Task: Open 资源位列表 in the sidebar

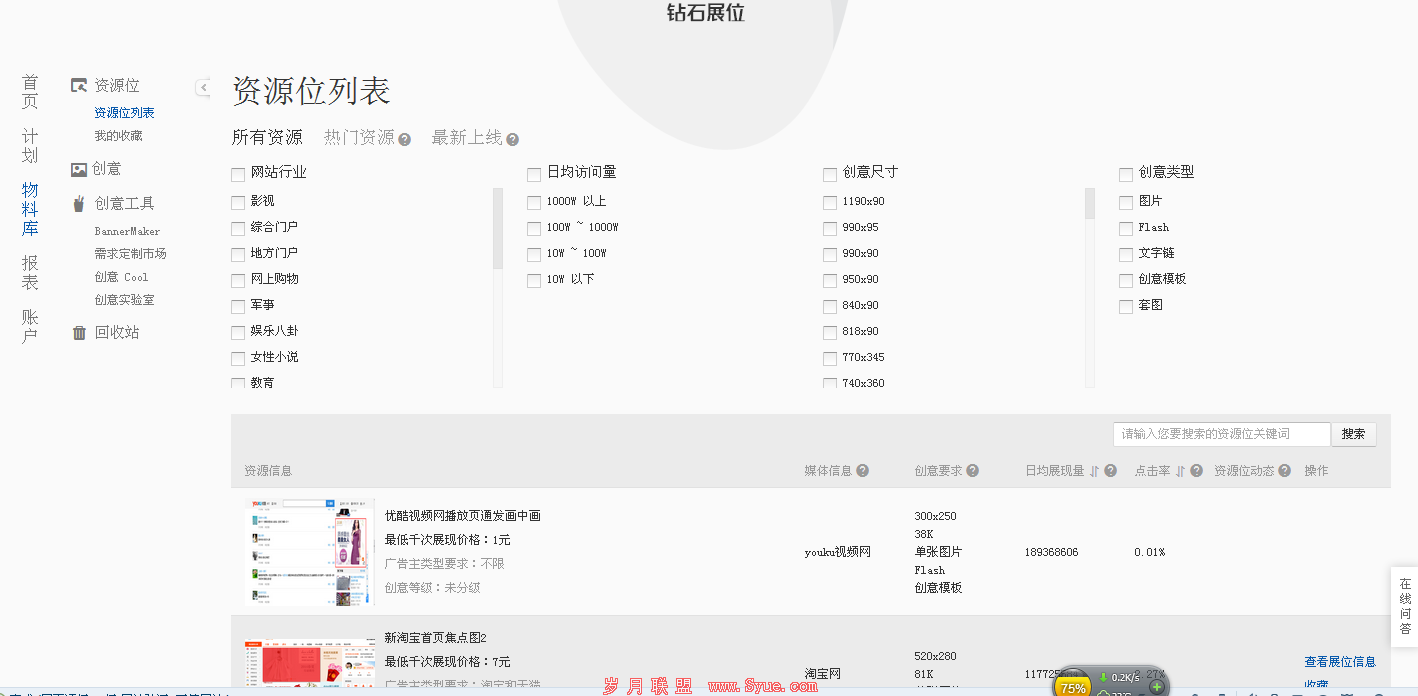Action: (124, 113)
